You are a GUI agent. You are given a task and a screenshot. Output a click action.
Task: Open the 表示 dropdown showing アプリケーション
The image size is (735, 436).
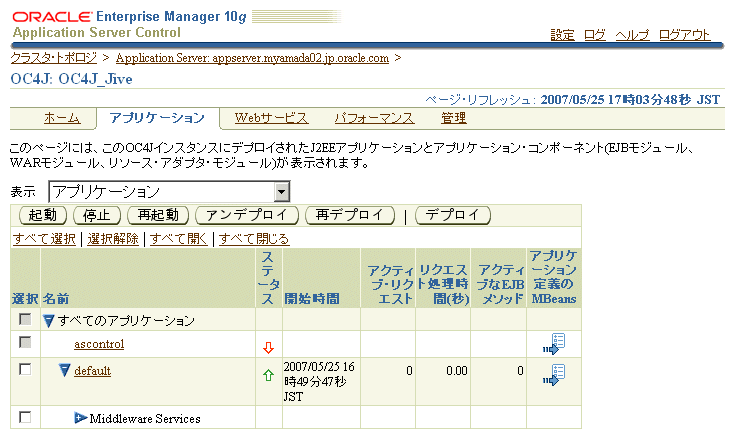pyautogui.click(x=169, y=192)
